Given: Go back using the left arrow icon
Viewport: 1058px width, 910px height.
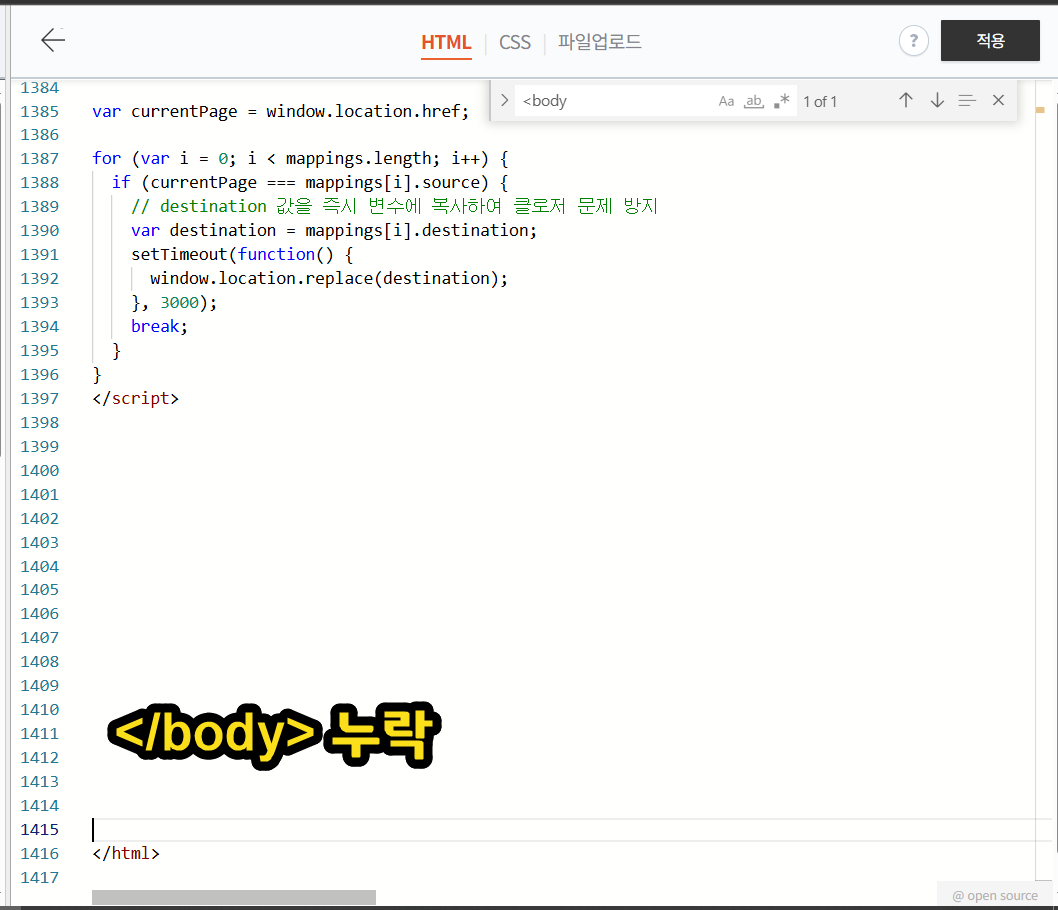Looking at the screenshot, I should pos(53,40).
